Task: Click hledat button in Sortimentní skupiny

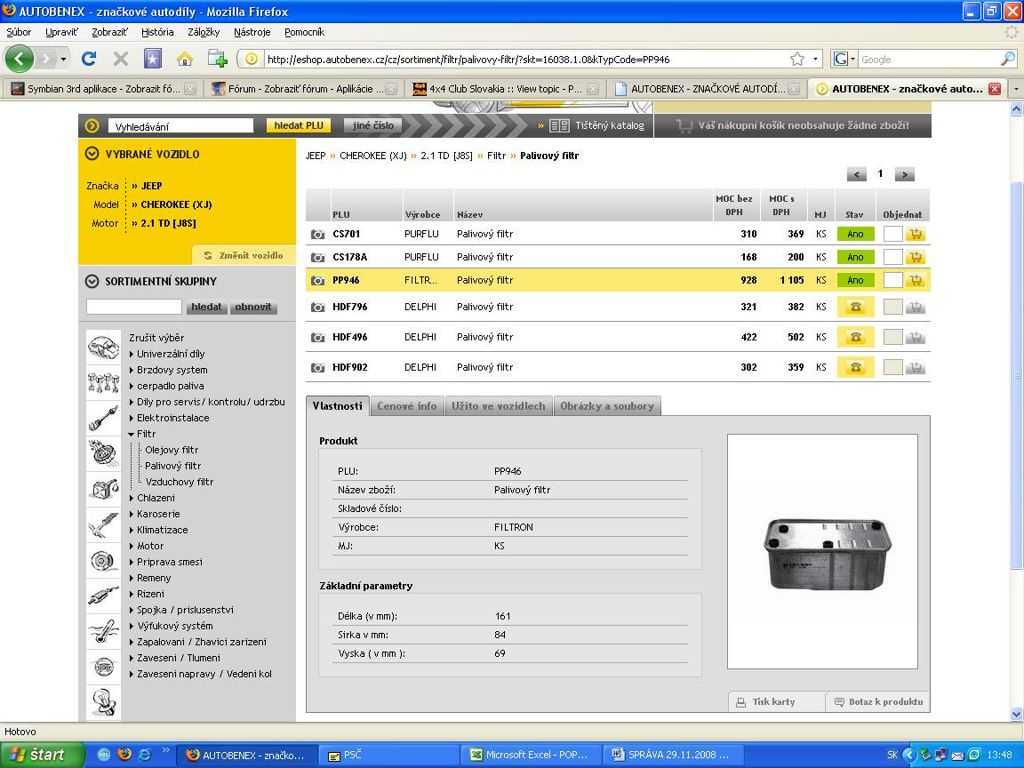Action: pos(206,307)
